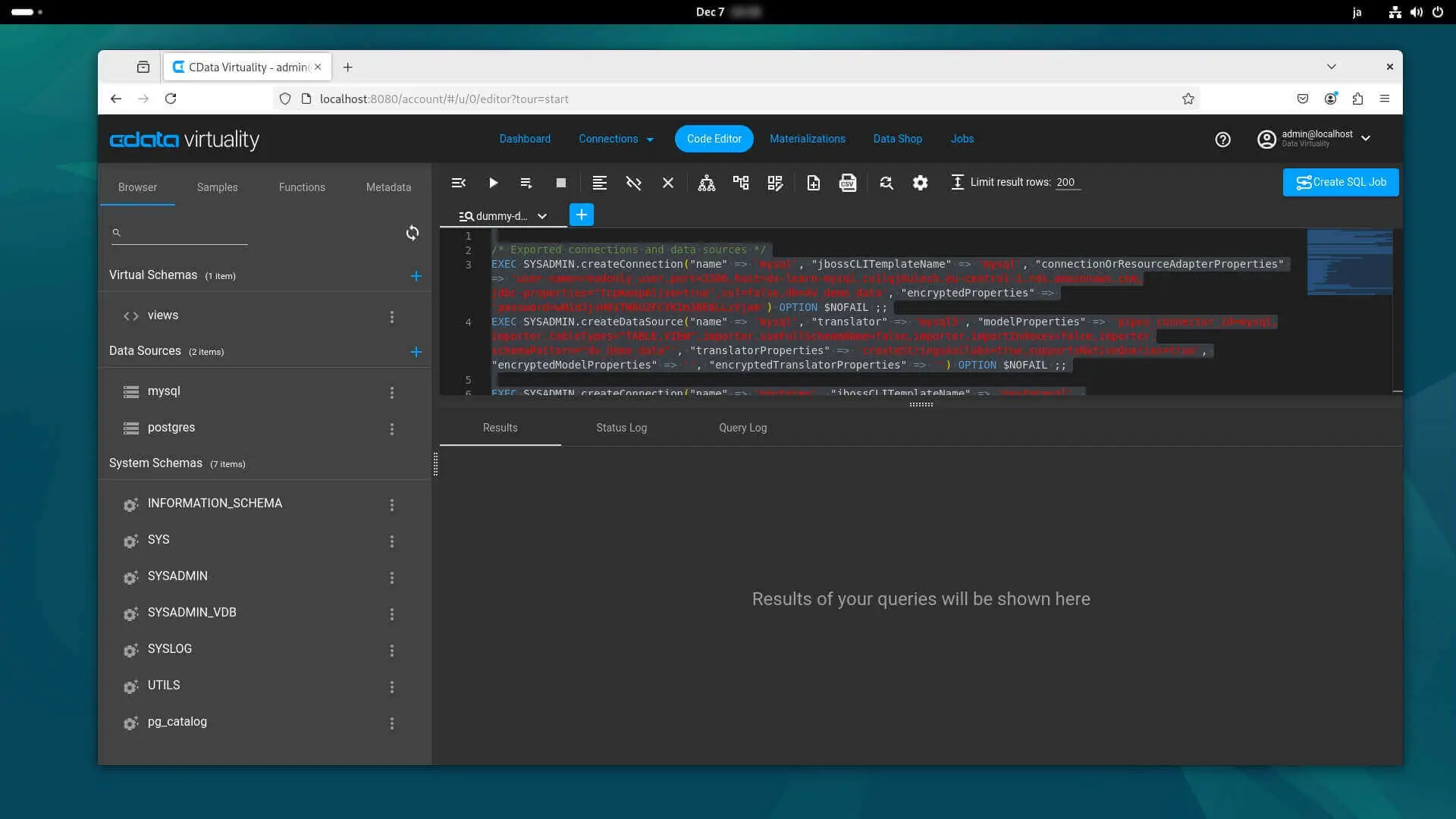Switch to the Functions tab
Image resolution: width=1456 pixels, height=819 pixels.
pos(302,187)
